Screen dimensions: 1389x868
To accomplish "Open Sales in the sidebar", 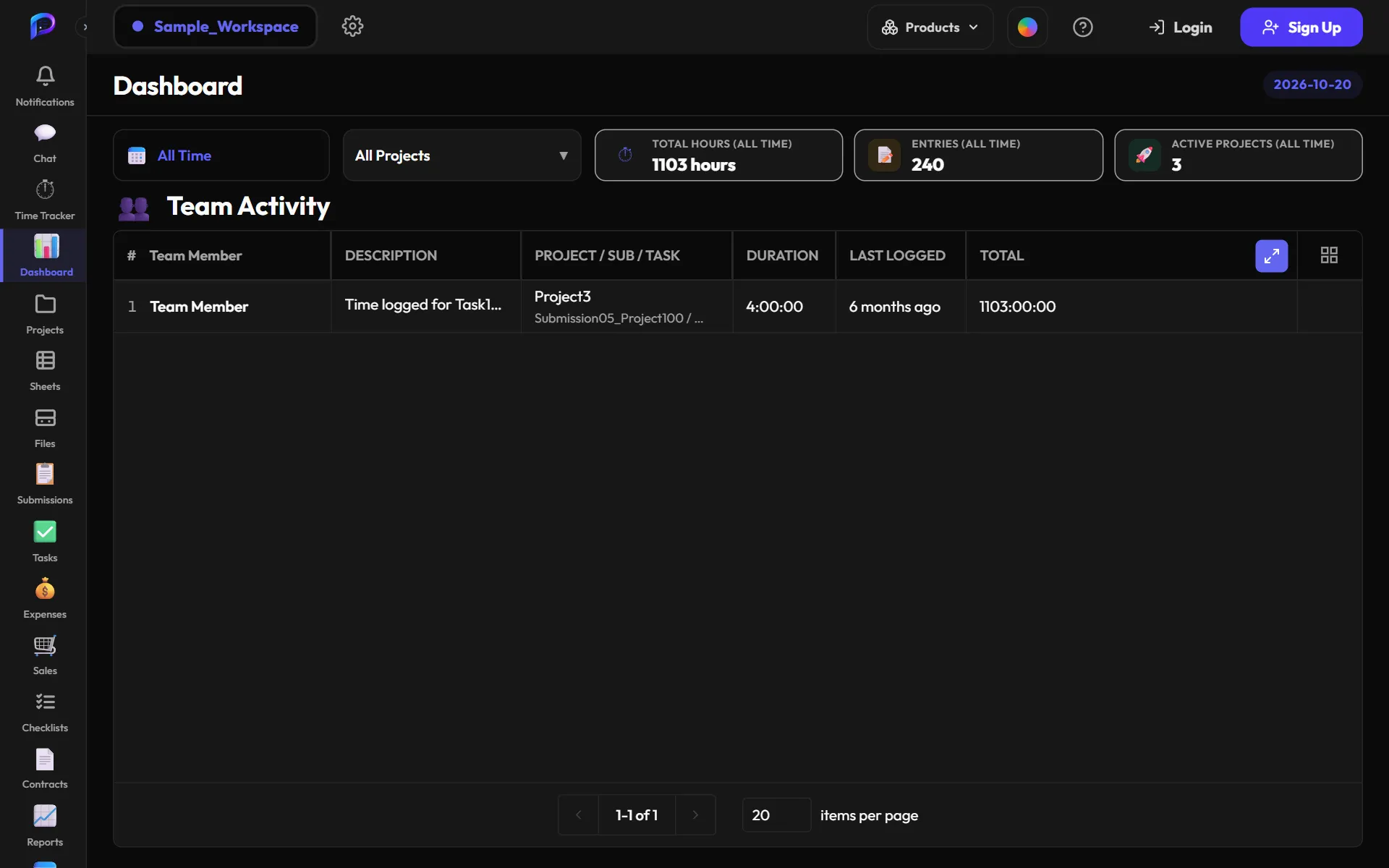I will click(45, 655).
